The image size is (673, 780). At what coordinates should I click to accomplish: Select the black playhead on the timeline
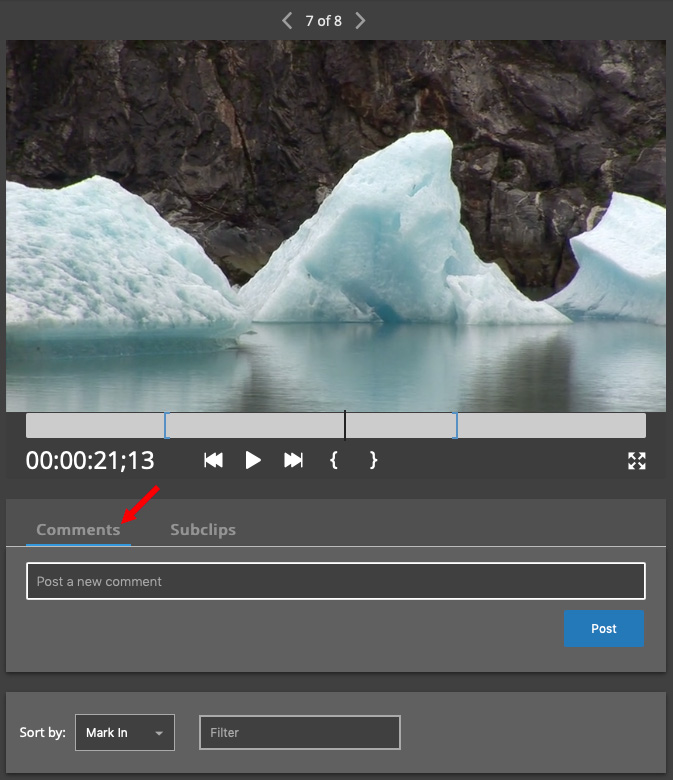(x=345, y=425)
